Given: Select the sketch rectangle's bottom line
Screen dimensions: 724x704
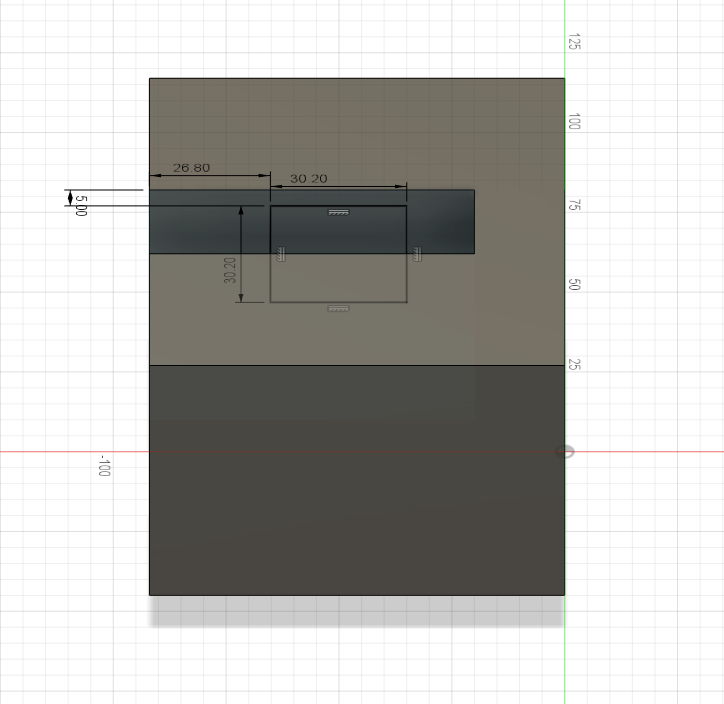Looking at the screenshot, I should click(x=338, y=302).
